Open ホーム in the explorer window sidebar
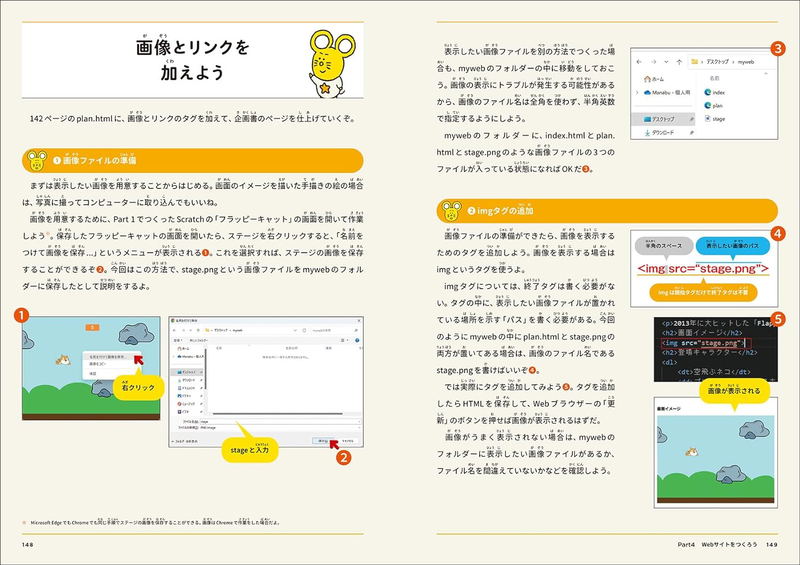Viewport: 800px width, 565px height. tap(654, 79)
